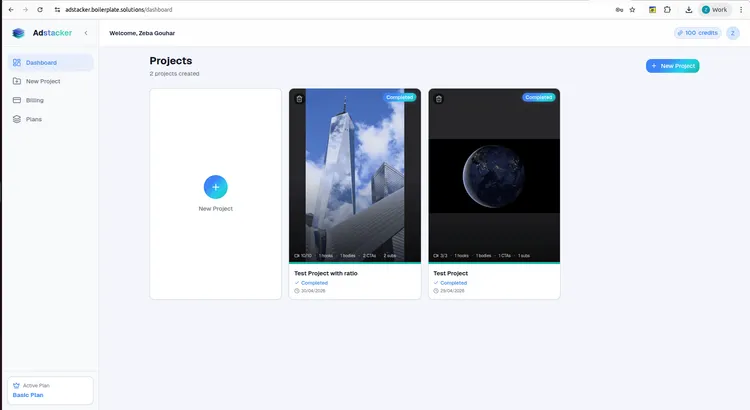Open the skyscraper thumbnail project
Viewport: 750px width, 410px height.
click(355, 175)
